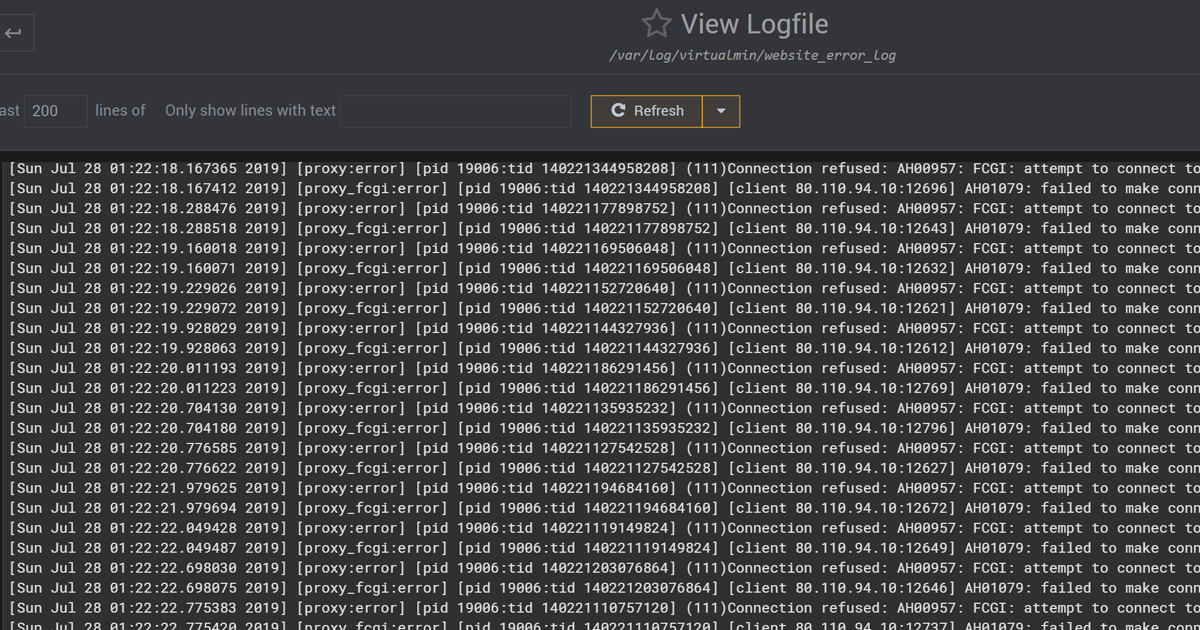Click client address 80.110.94.10:12643
1200x630 pixels.
point(872,228)
